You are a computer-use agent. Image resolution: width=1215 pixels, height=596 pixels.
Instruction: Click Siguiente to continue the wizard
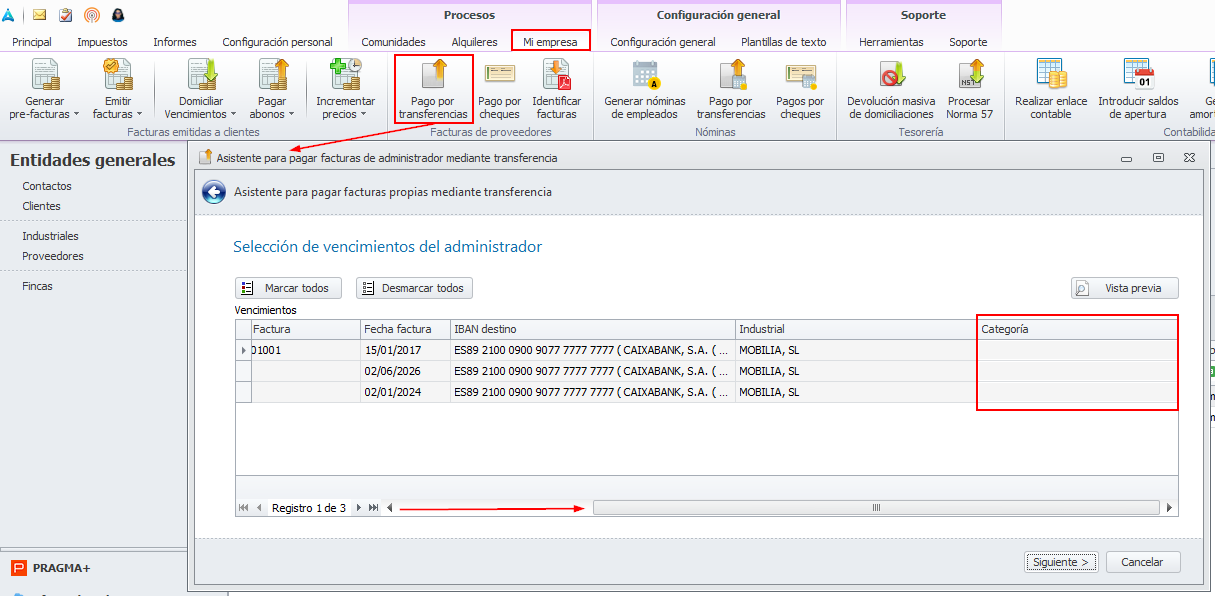point(1061,562)
